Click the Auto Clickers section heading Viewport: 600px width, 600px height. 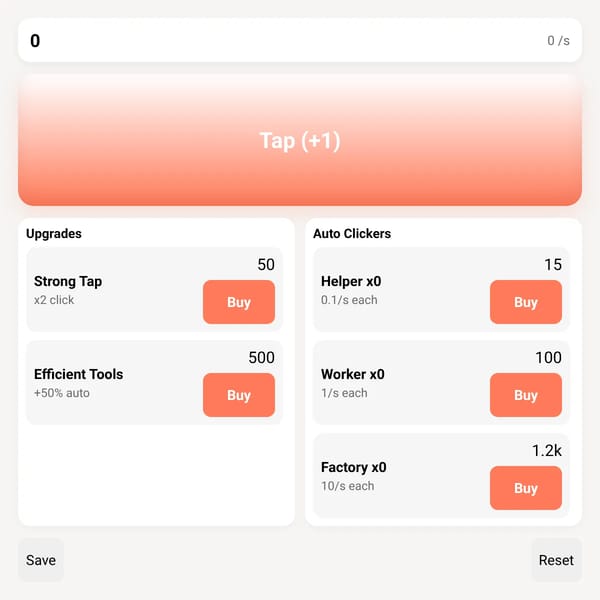[352, 233]
